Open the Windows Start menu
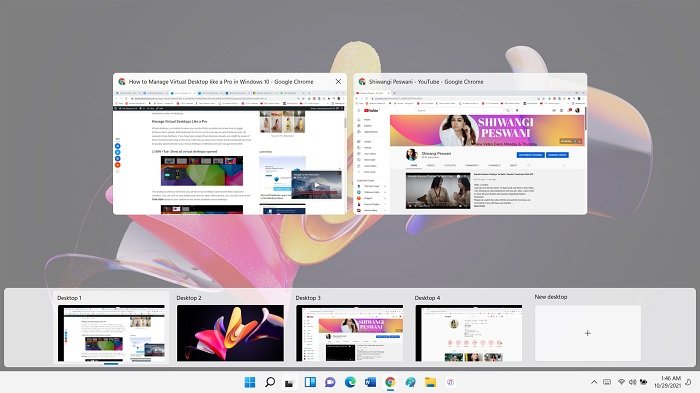700x393 pixels. pyautogui.click(x=250, y=382)
